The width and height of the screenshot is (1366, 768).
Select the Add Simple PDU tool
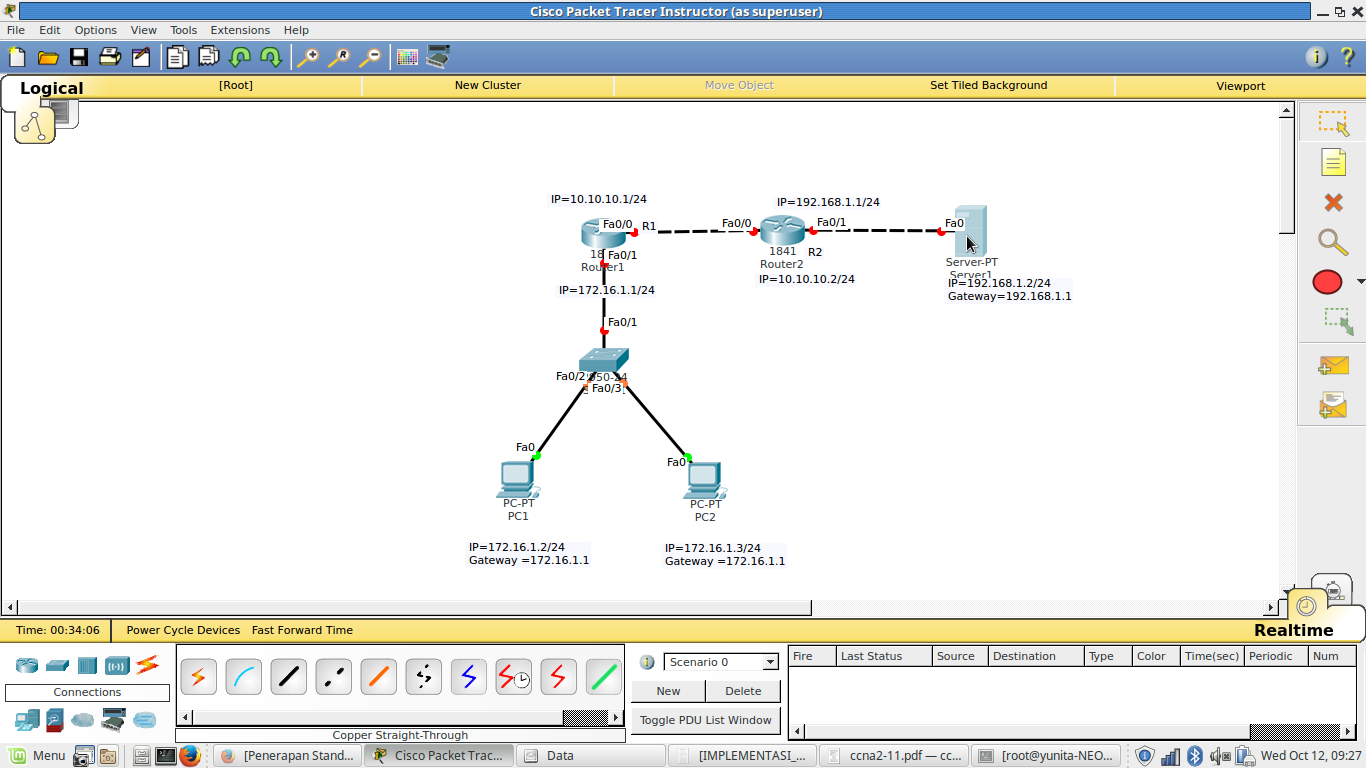[1333, 365]
